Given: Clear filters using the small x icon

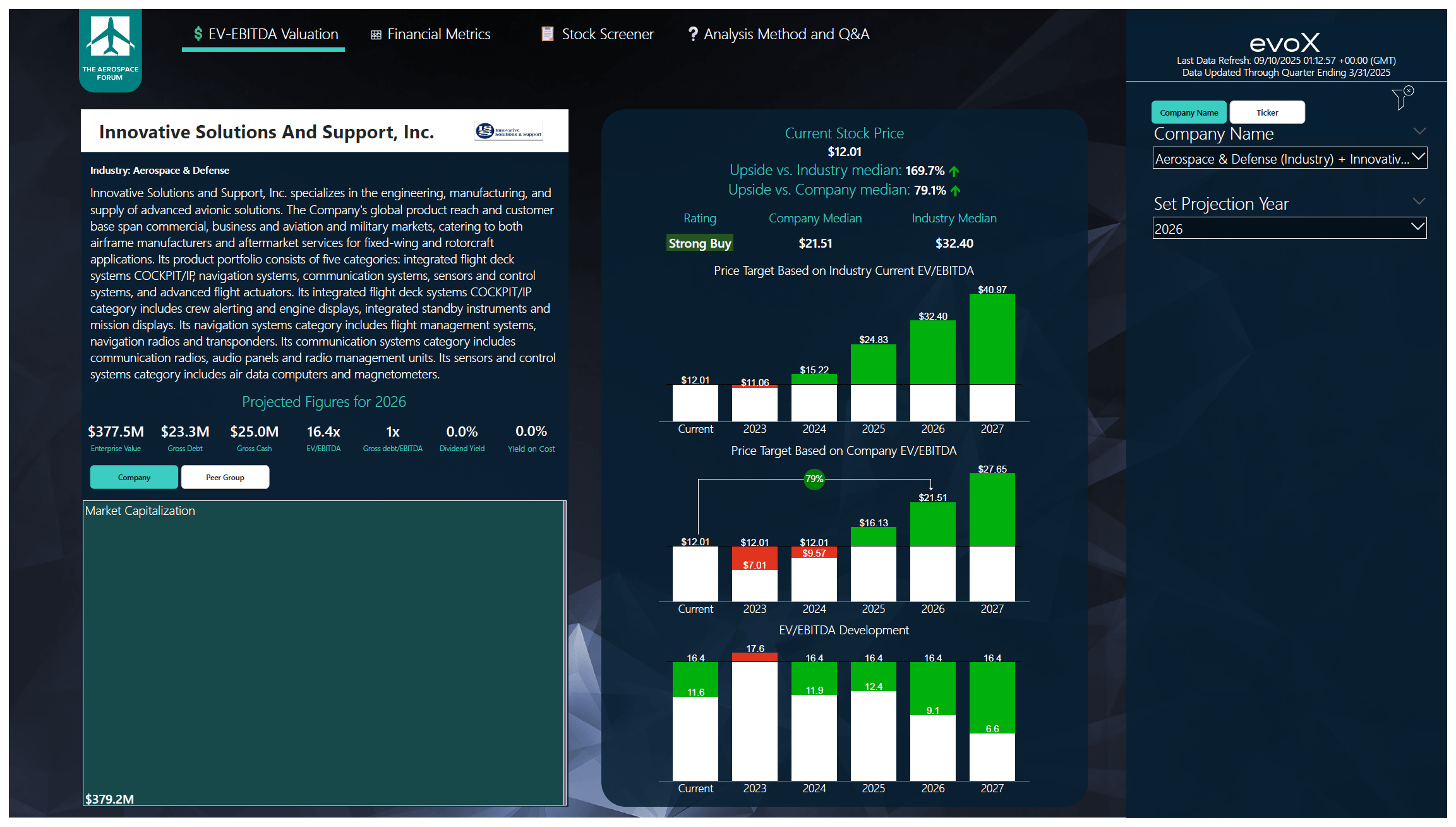Looking at the screenshot, I should pos(1410,90).
